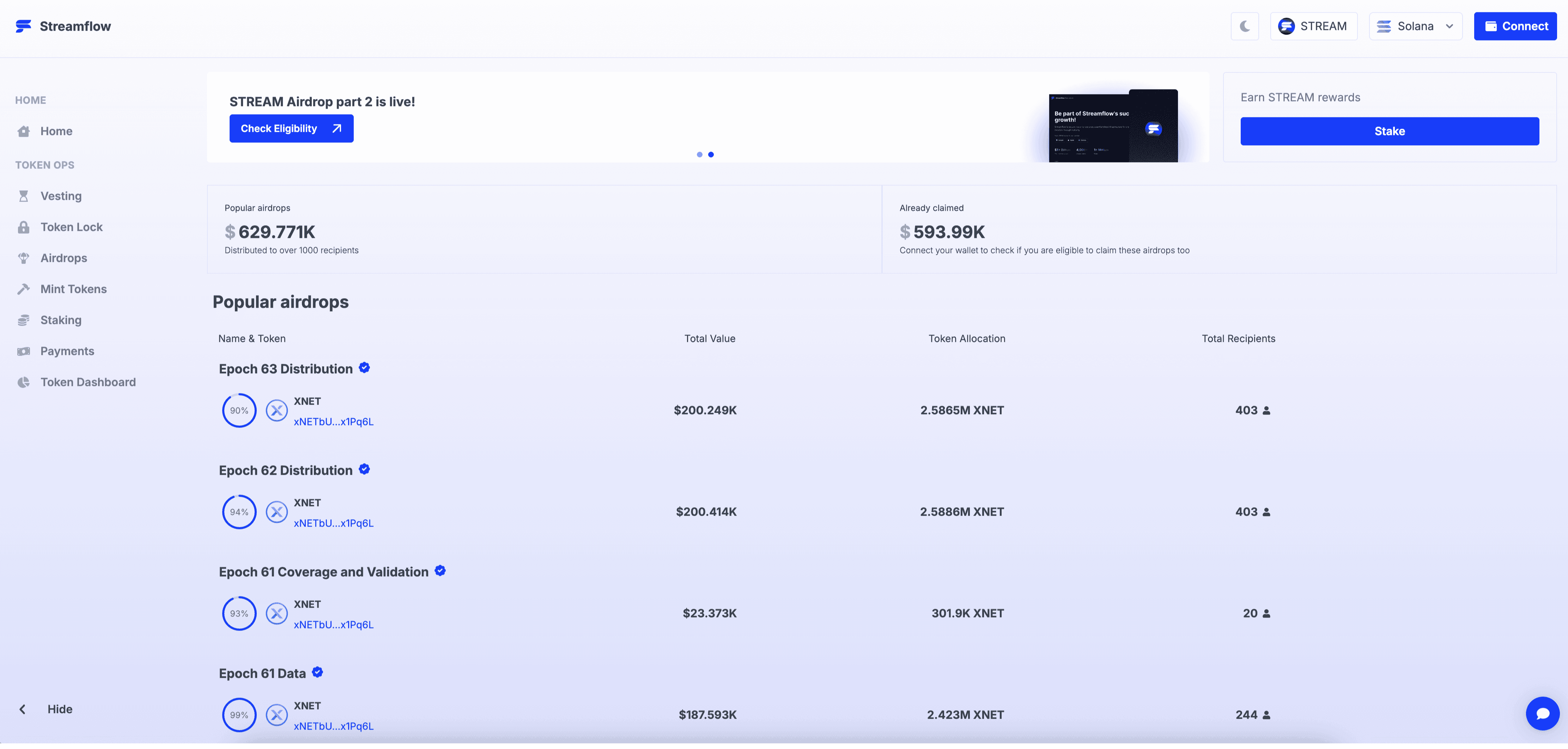Toggle dark mode with the moon icon
This screenshot has width=1568, height=749.
[x=1245, y=26]
